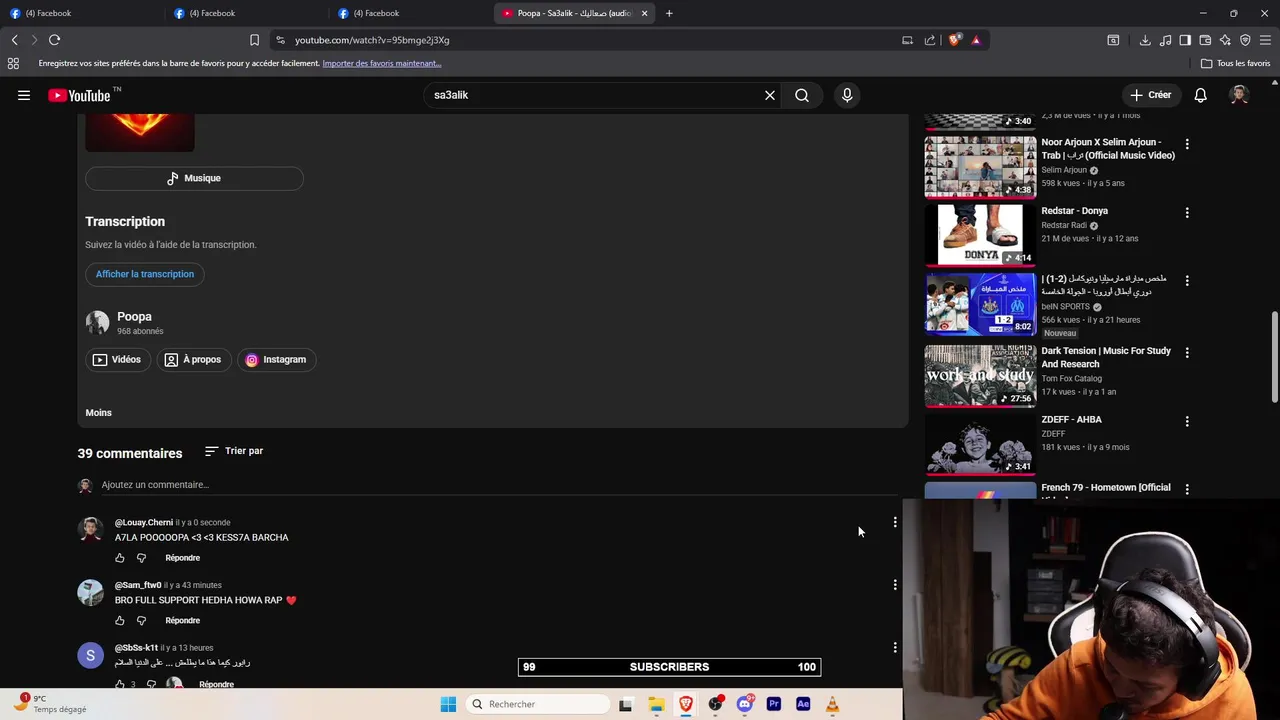Dislike the @Louay.Cherni comment
Screen dimensions: 1280x720
point(141,558)
